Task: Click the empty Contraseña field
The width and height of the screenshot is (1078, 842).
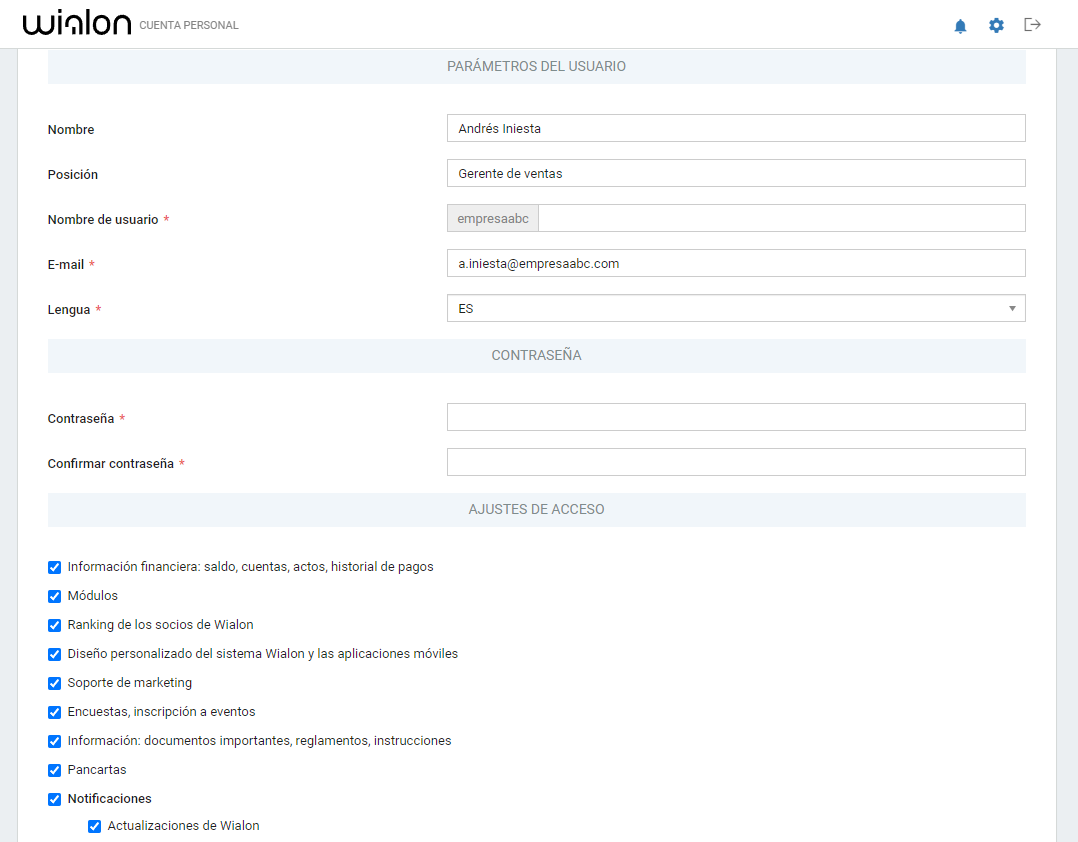Action: [x=735, y=417]
